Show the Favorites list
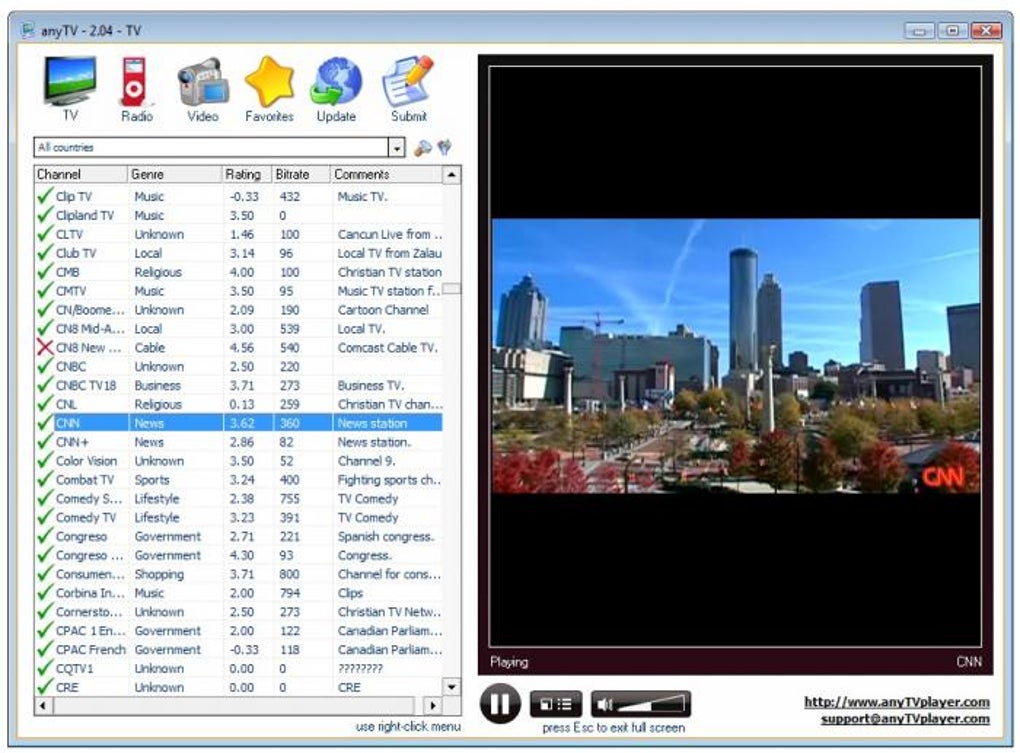The image size is (1020, 753). 269,89
